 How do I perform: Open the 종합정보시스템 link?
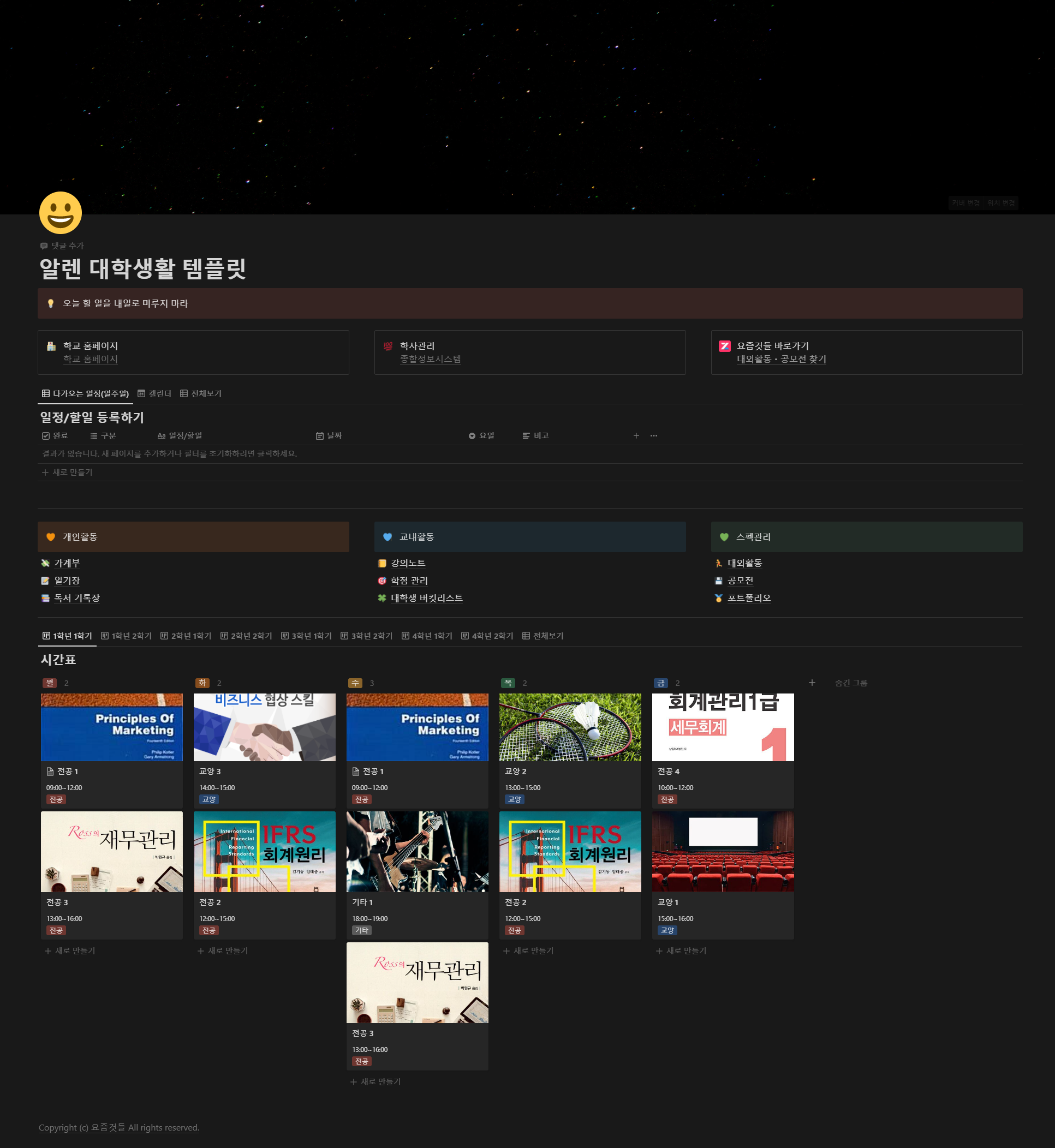430,360
